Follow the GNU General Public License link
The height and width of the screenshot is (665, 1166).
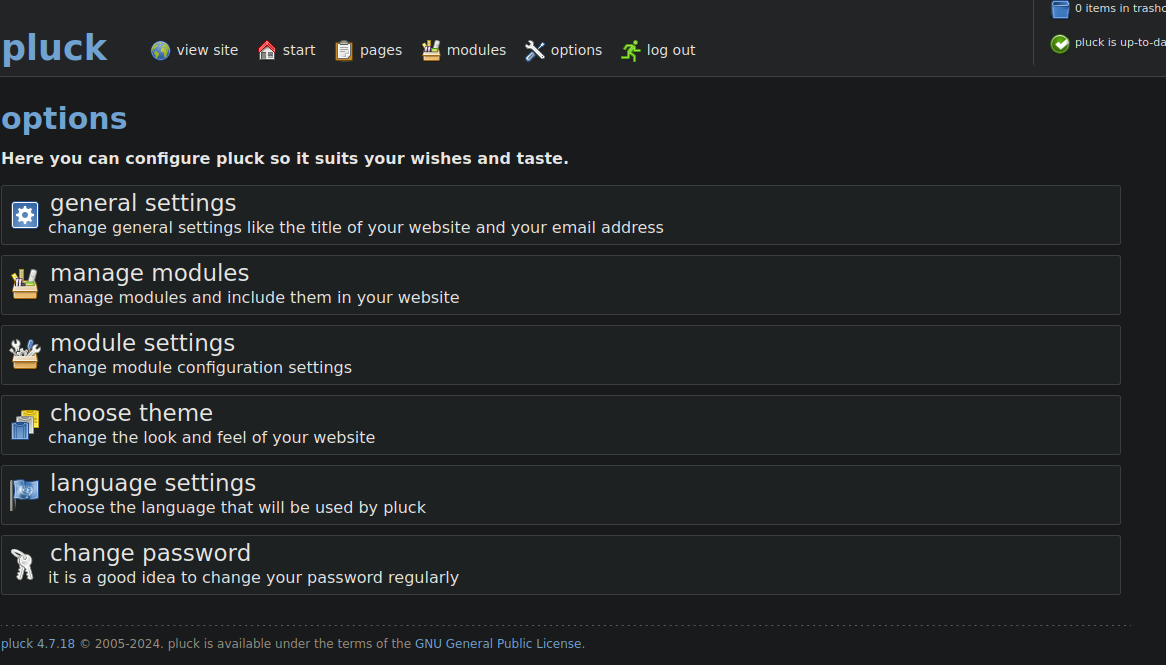[498, 644]
